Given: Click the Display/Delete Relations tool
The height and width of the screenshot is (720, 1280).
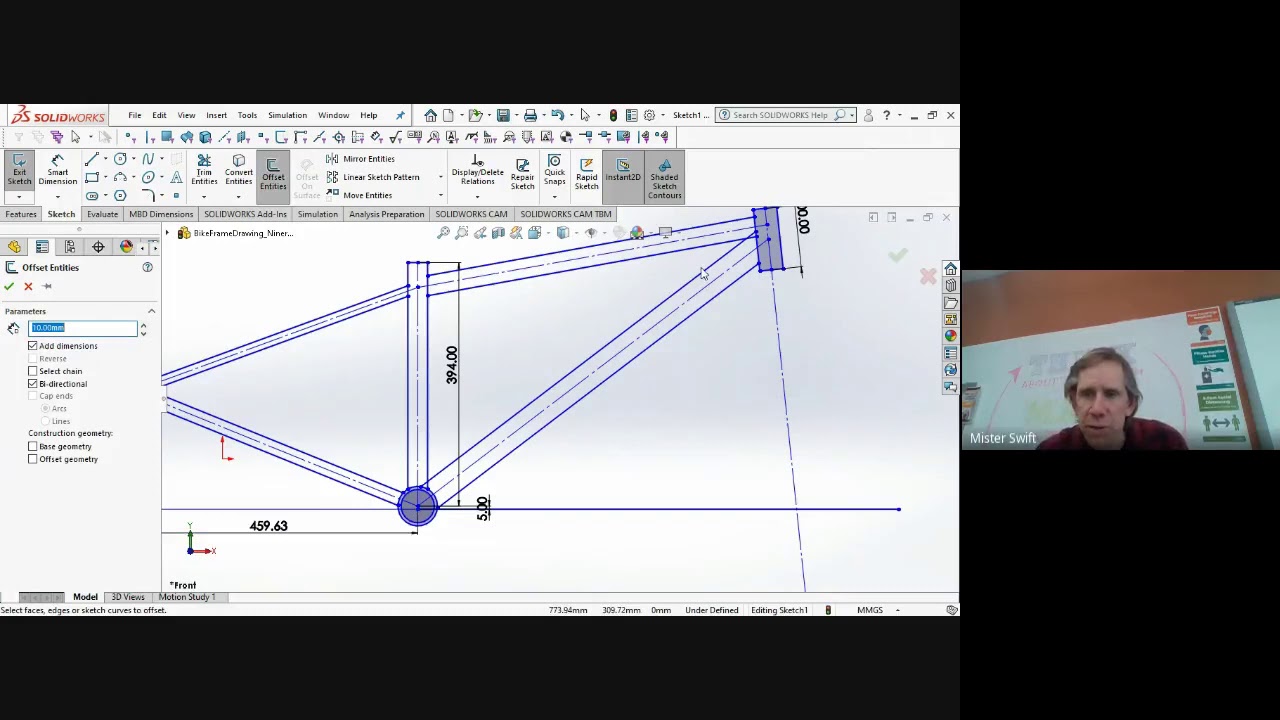Looking at the screenshot, I should 477,170.
